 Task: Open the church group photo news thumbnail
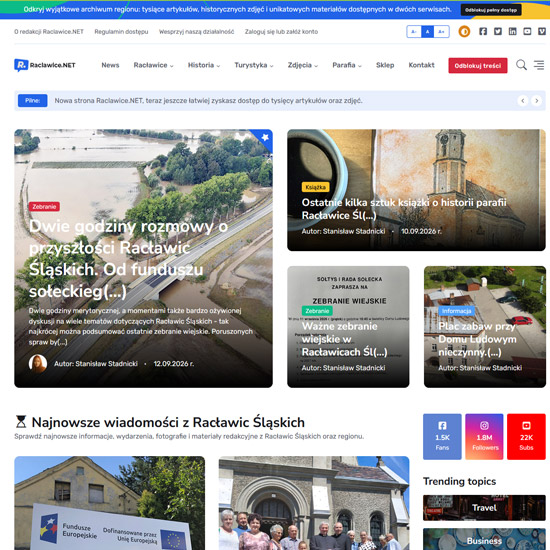314,503
